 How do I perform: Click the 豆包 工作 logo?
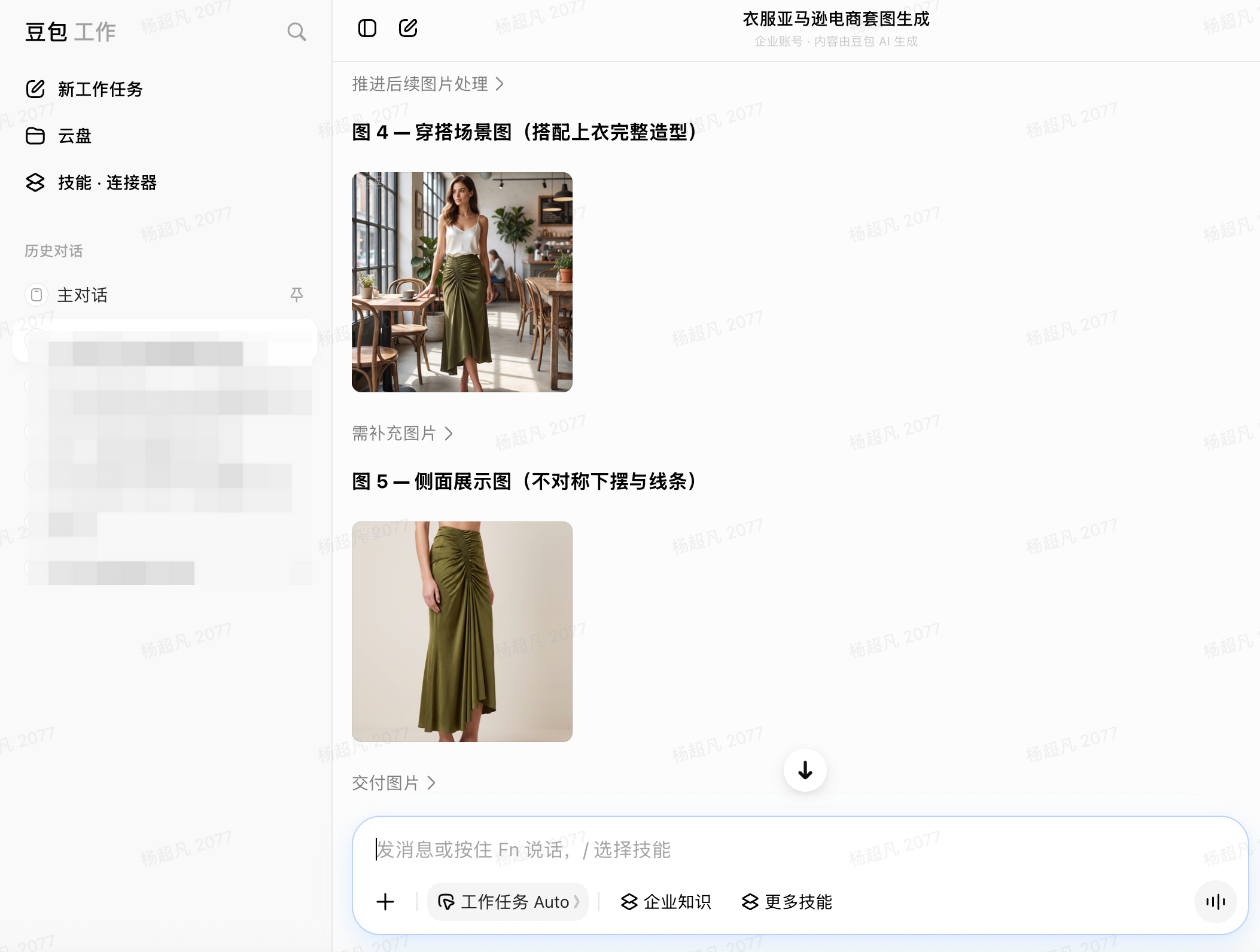[x=71, y=32]
